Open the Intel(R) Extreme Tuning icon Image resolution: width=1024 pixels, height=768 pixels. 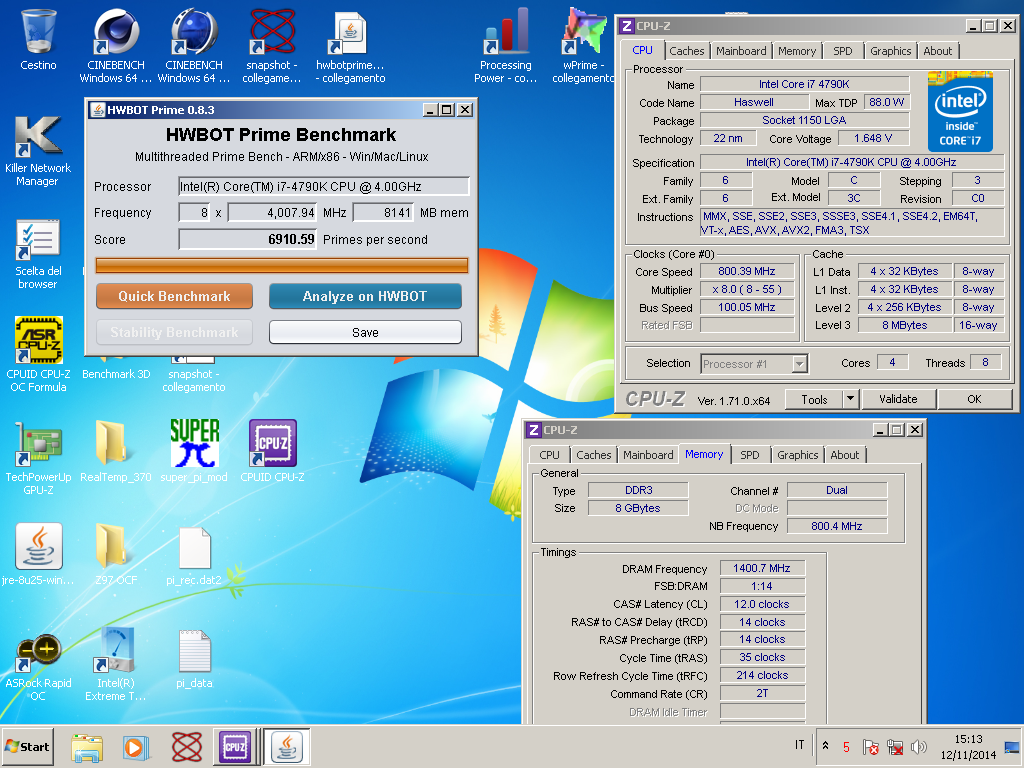[116, 665]
